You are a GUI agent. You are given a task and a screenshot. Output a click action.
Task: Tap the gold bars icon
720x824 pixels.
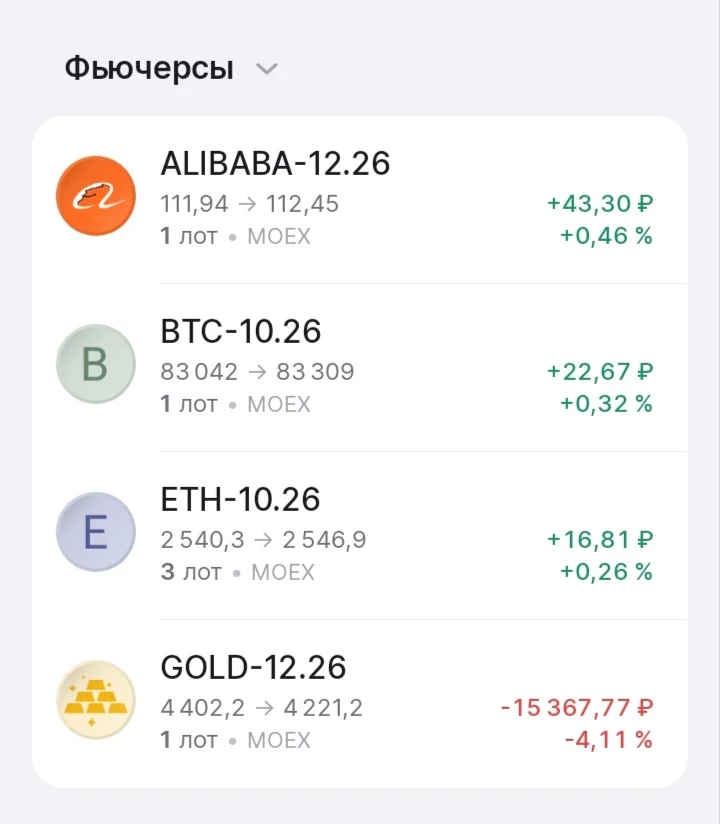point(96,700)
